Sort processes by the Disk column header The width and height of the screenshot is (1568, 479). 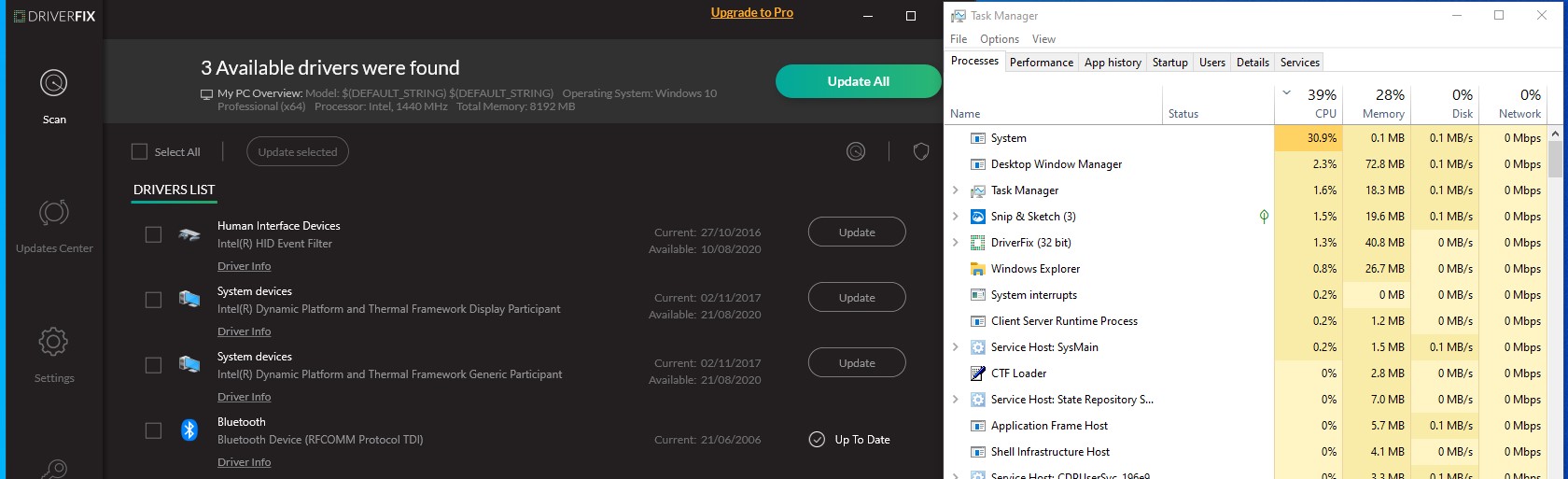click(x=1445, y=104)
